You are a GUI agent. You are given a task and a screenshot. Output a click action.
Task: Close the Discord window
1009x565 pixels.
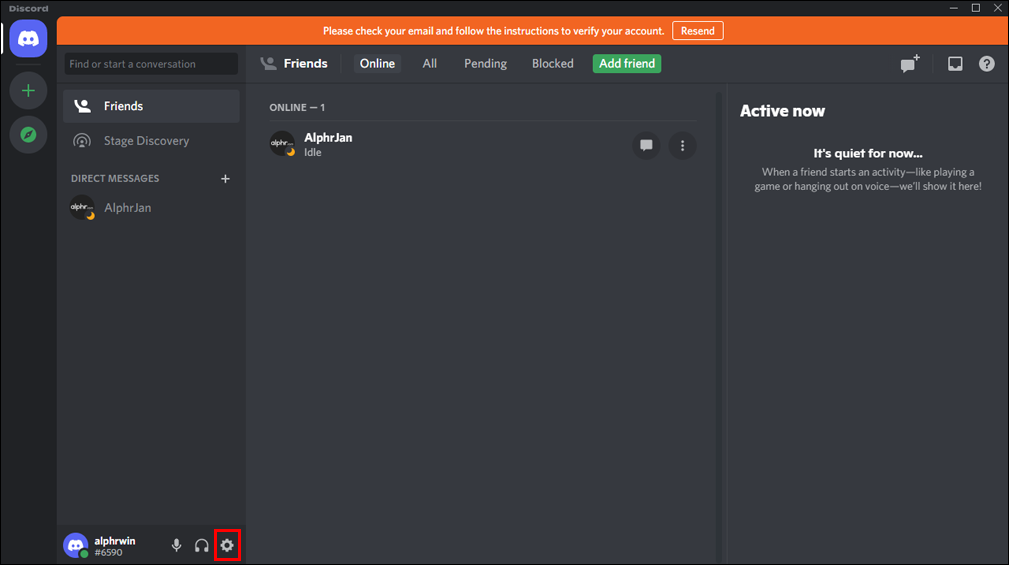click(997, 8)
